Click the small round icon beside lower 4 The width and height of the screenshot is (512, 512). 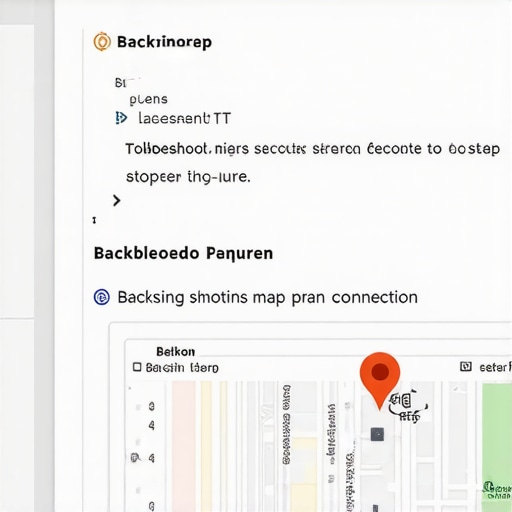(x=135, y=458)
